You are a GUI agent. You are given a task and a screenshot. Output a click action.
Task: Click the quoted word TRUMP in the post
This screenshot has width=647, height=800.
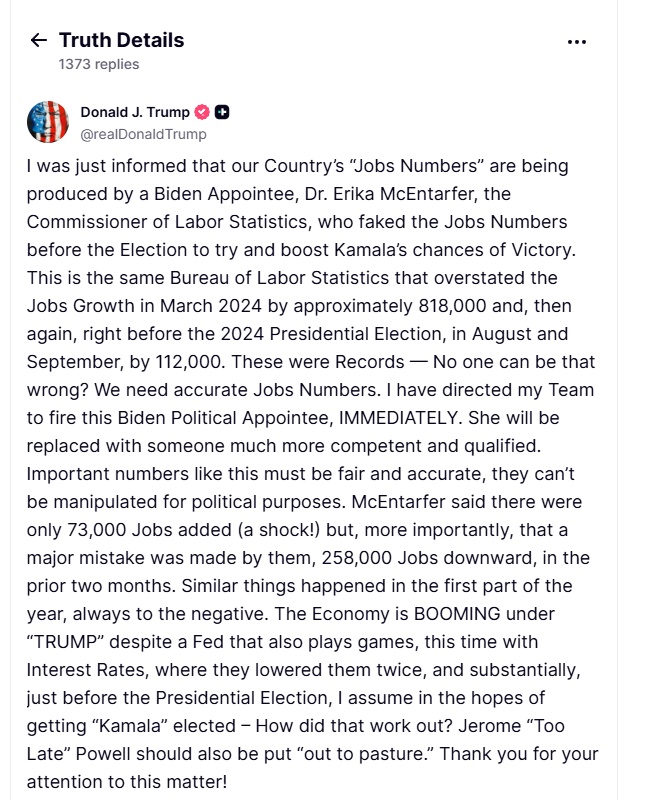tap(65, 641)
